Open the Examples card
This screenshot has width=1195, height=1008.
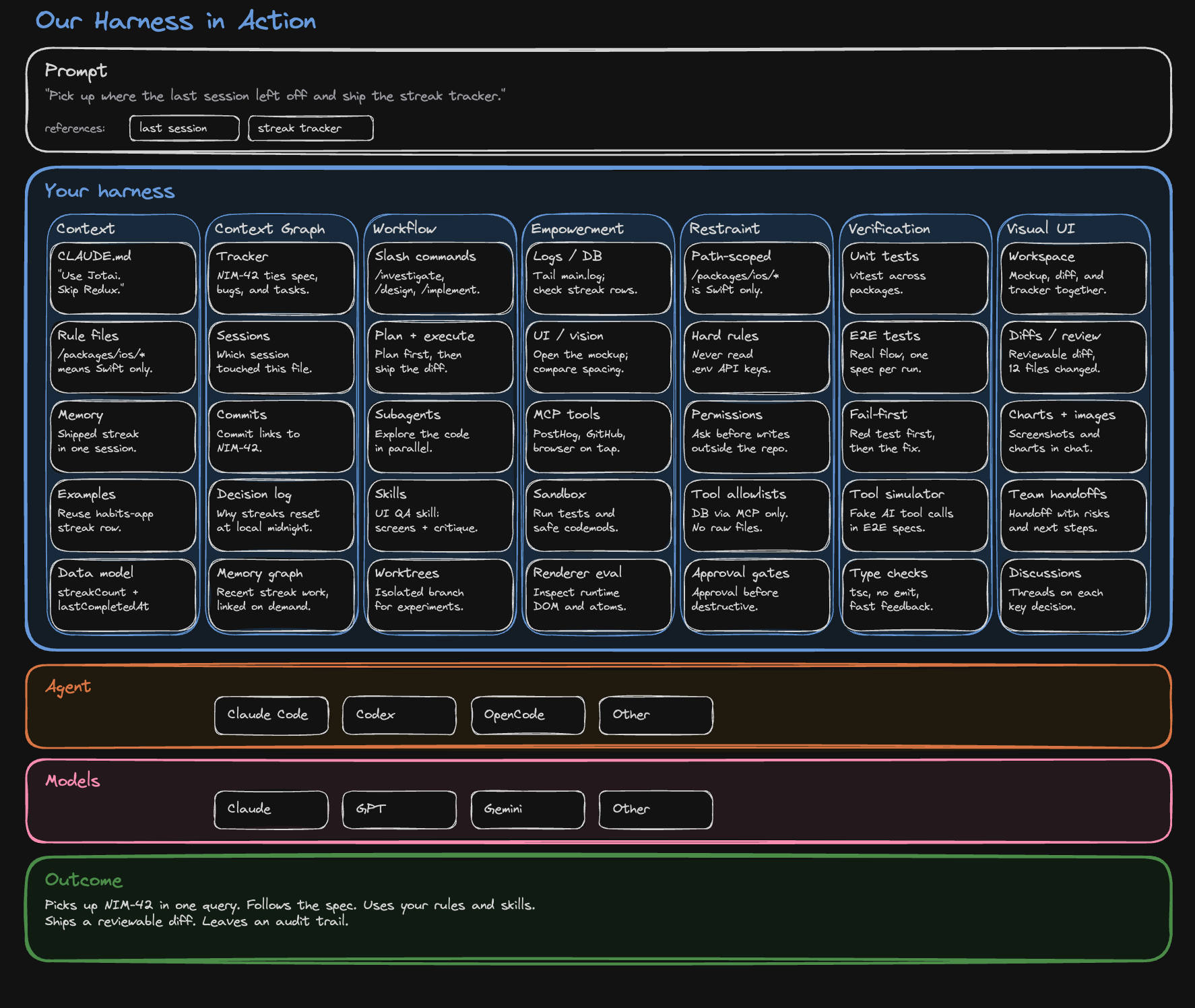(x=123, y=515)
